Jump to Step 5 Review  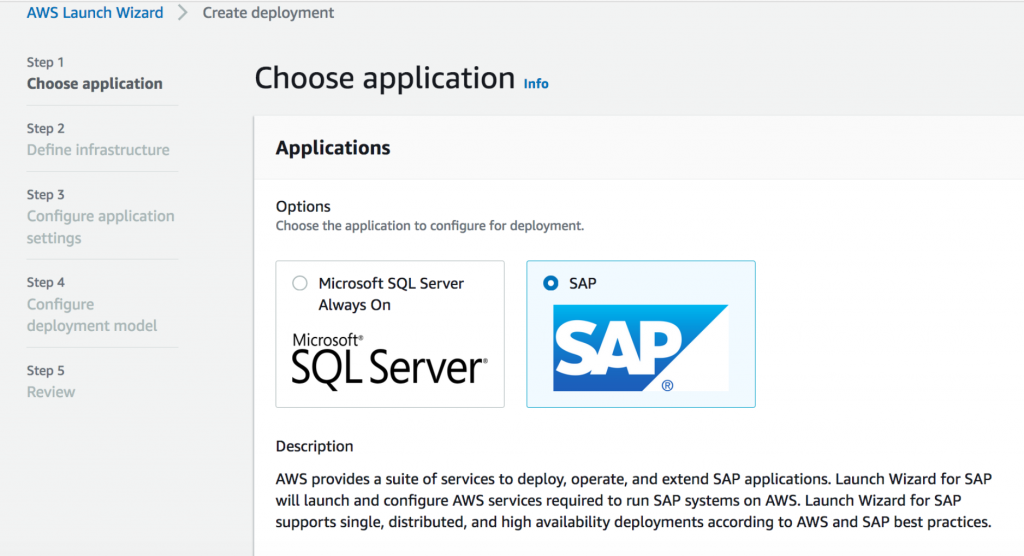coord(51,392)
